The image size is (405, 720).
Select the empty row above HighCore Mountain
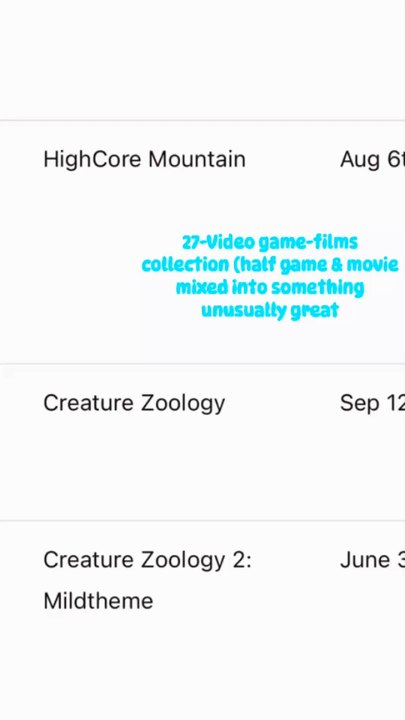click(202, 60)
